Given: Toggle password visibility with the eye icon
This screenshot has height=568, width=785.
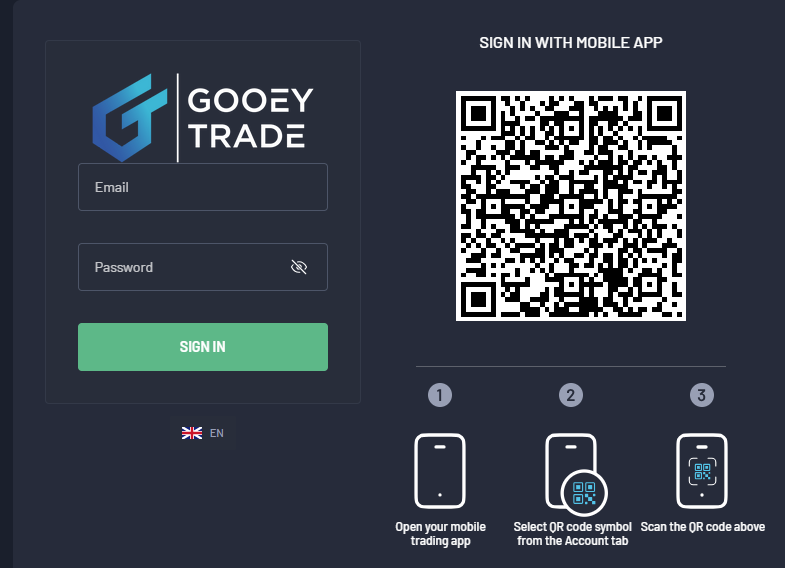Looking at the screenshot, I should [299, 267].
